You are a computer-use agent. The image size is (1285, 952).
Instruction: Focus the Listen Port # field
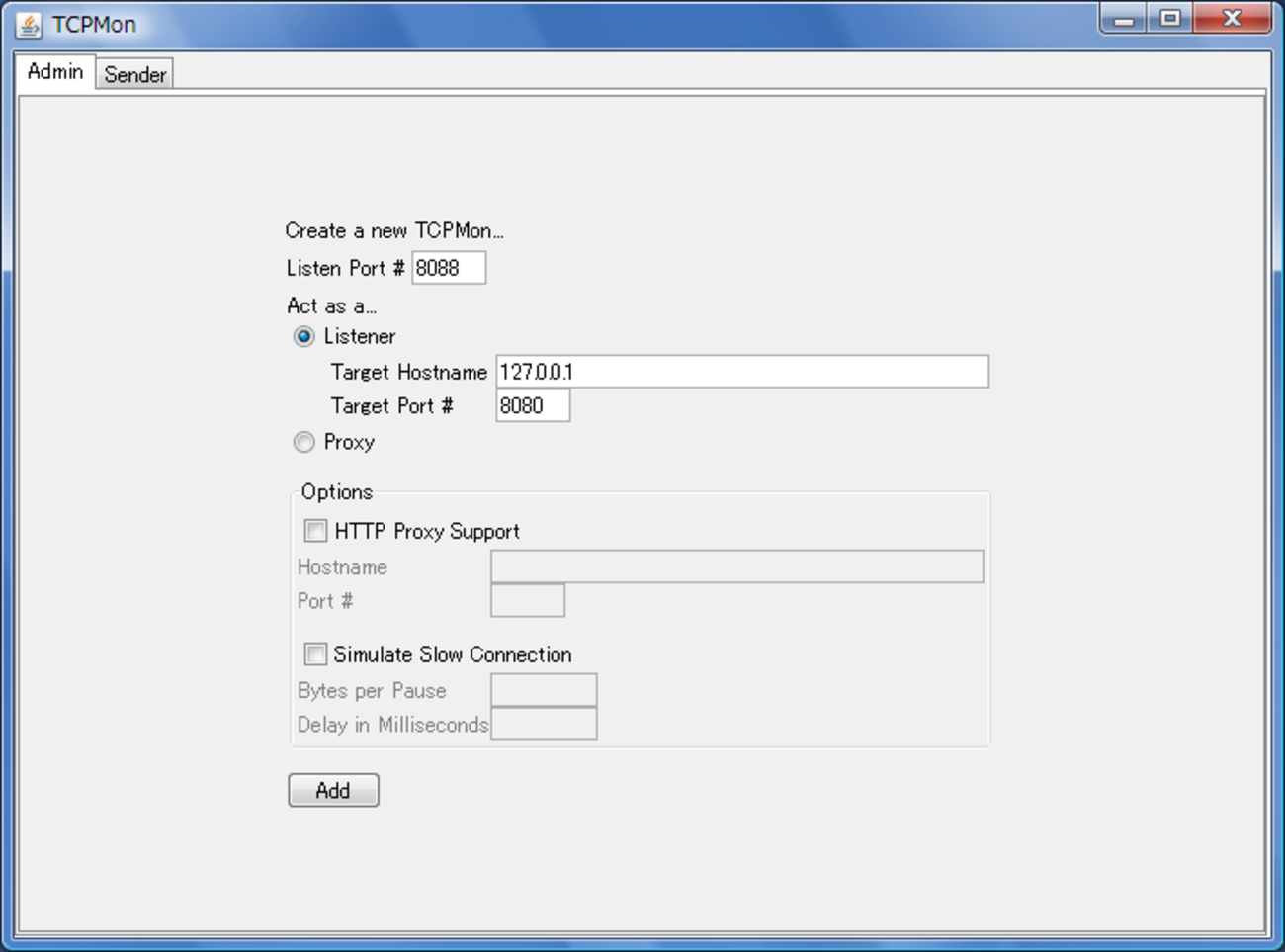click(x=449, y=268)
